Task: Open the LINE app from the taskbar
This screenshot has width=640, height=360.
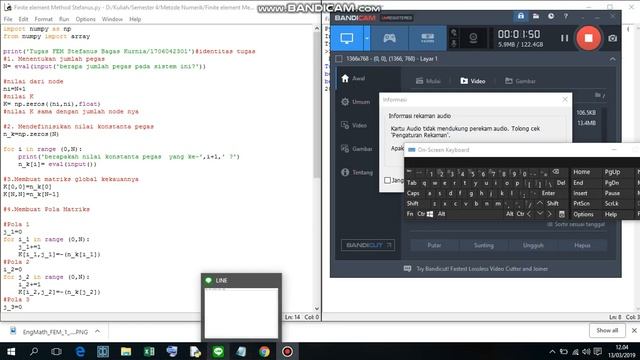Action: (x=218, y=351)
